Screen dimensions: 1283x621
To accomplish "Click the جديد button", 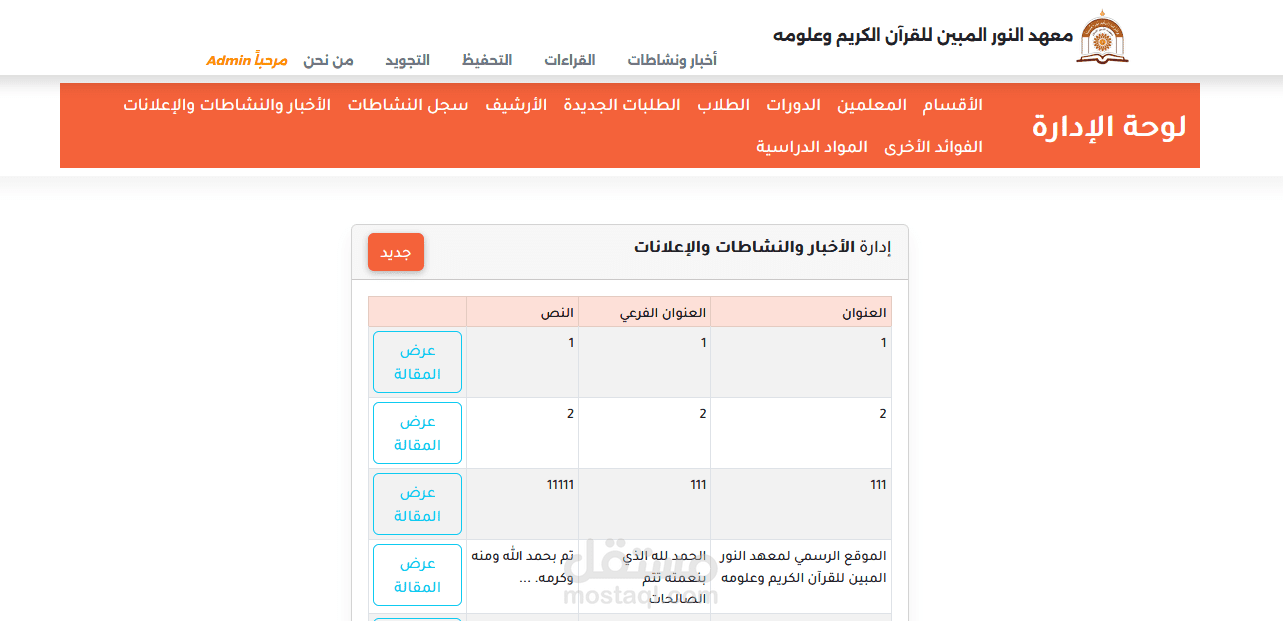I will [x=396, y=252].
